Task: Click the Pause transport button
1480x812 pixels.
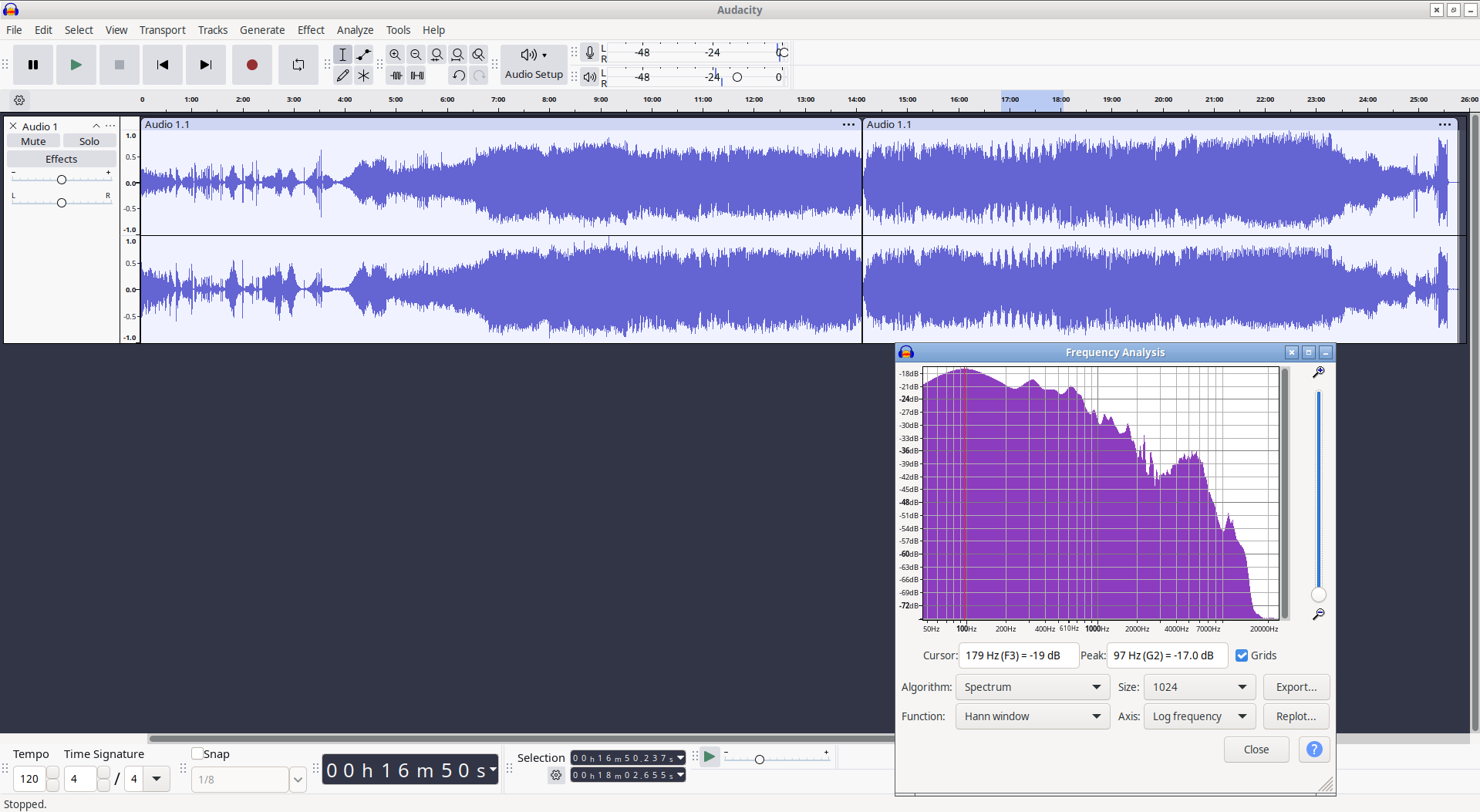Action: (x=33, y=65)
